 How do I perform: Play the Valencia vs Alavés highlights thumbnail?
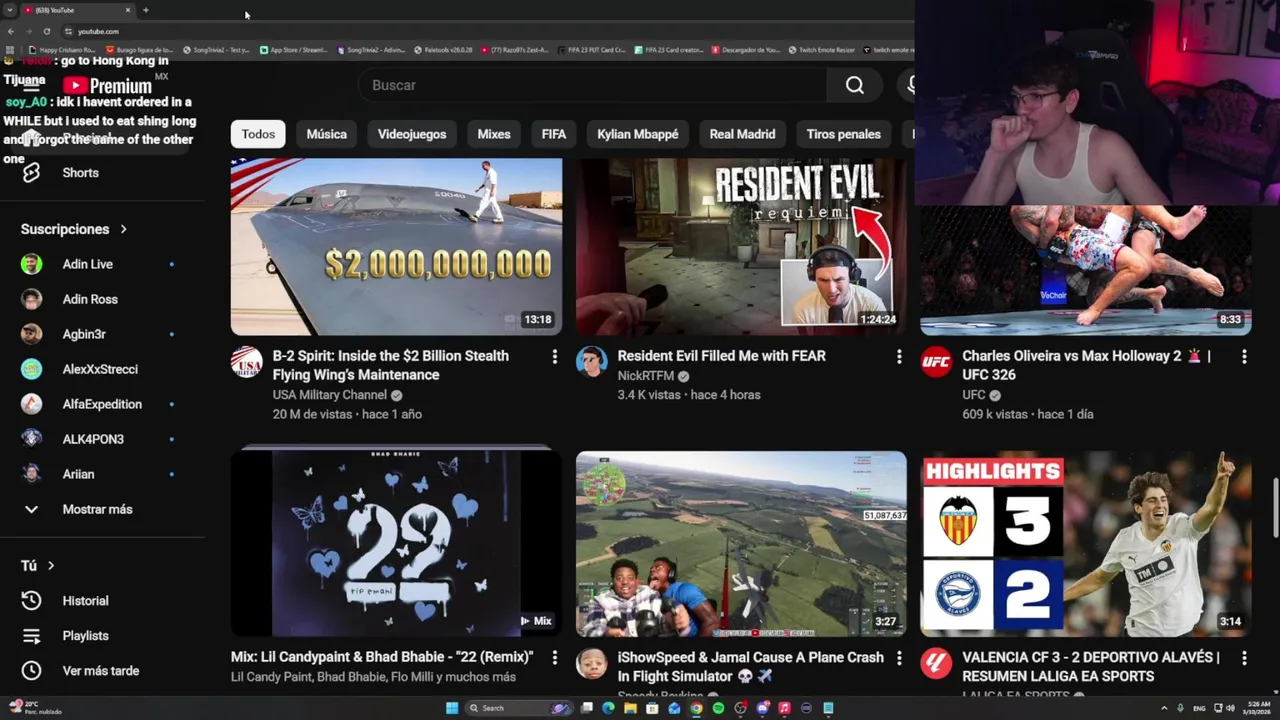[1086, 543]
